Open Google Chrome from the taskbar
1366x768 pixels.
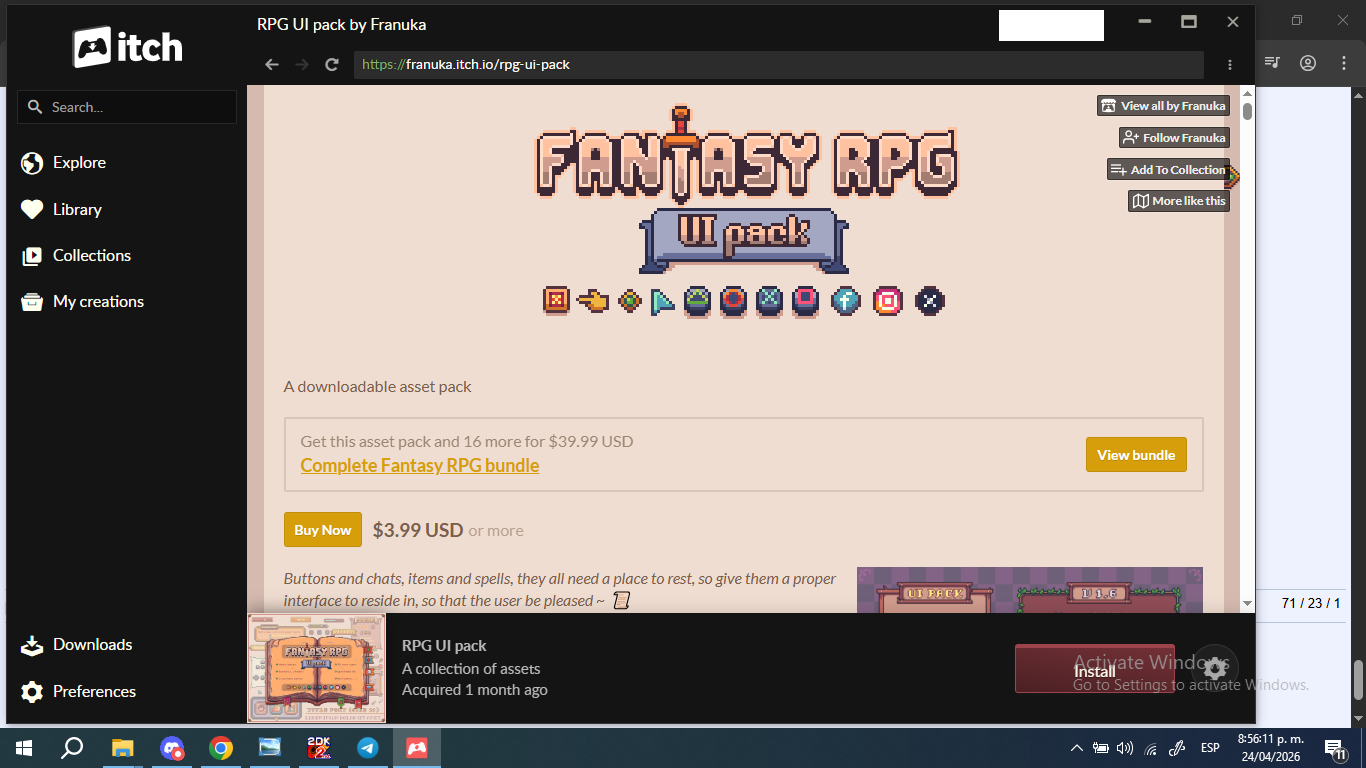(221, 748)
